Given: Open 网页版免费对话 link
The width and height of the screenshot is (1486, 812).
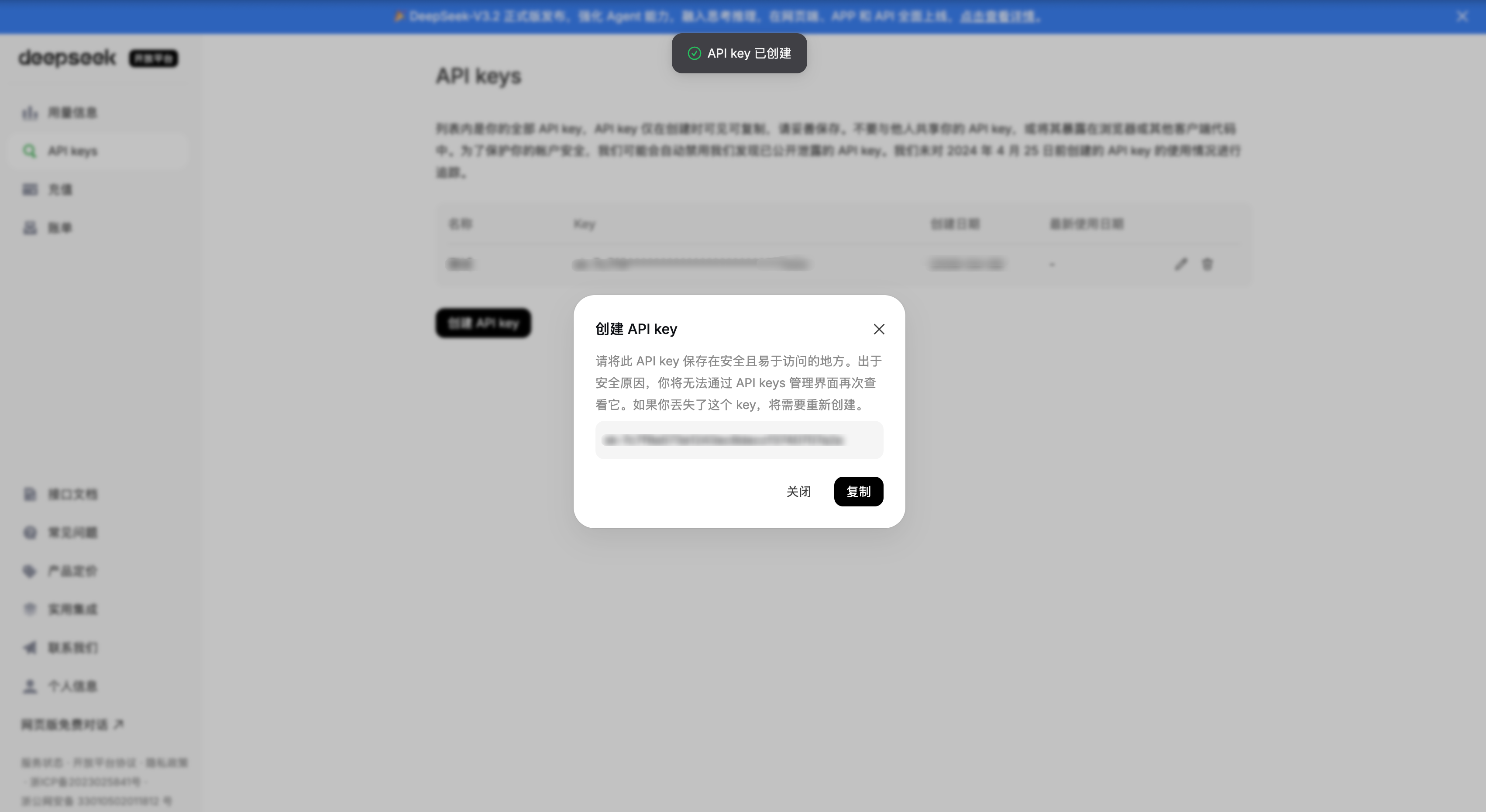Looking at the screenshot, I should pos(70,724).
